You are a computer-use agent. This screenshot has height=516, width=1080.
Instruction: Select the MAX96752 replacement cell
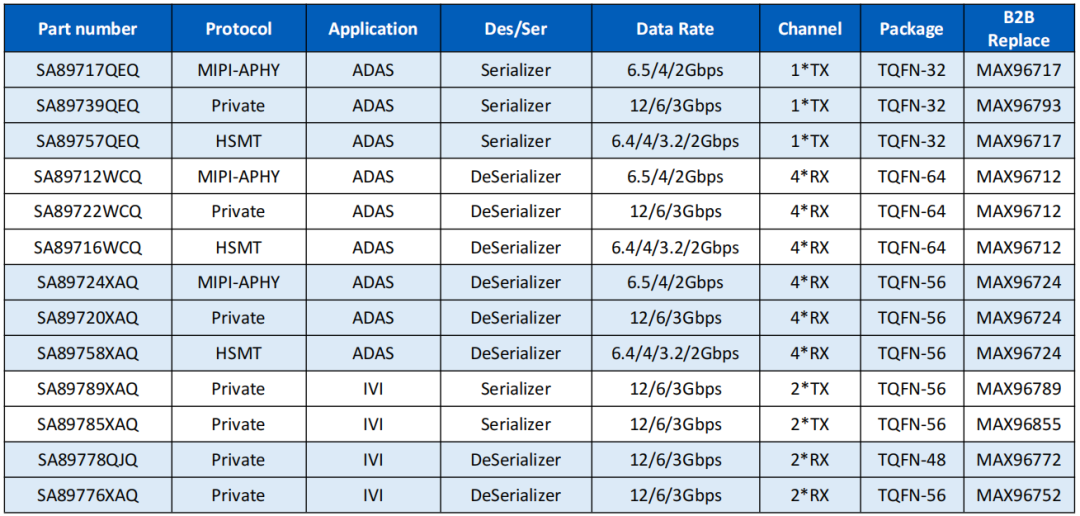pos(1019,495)
